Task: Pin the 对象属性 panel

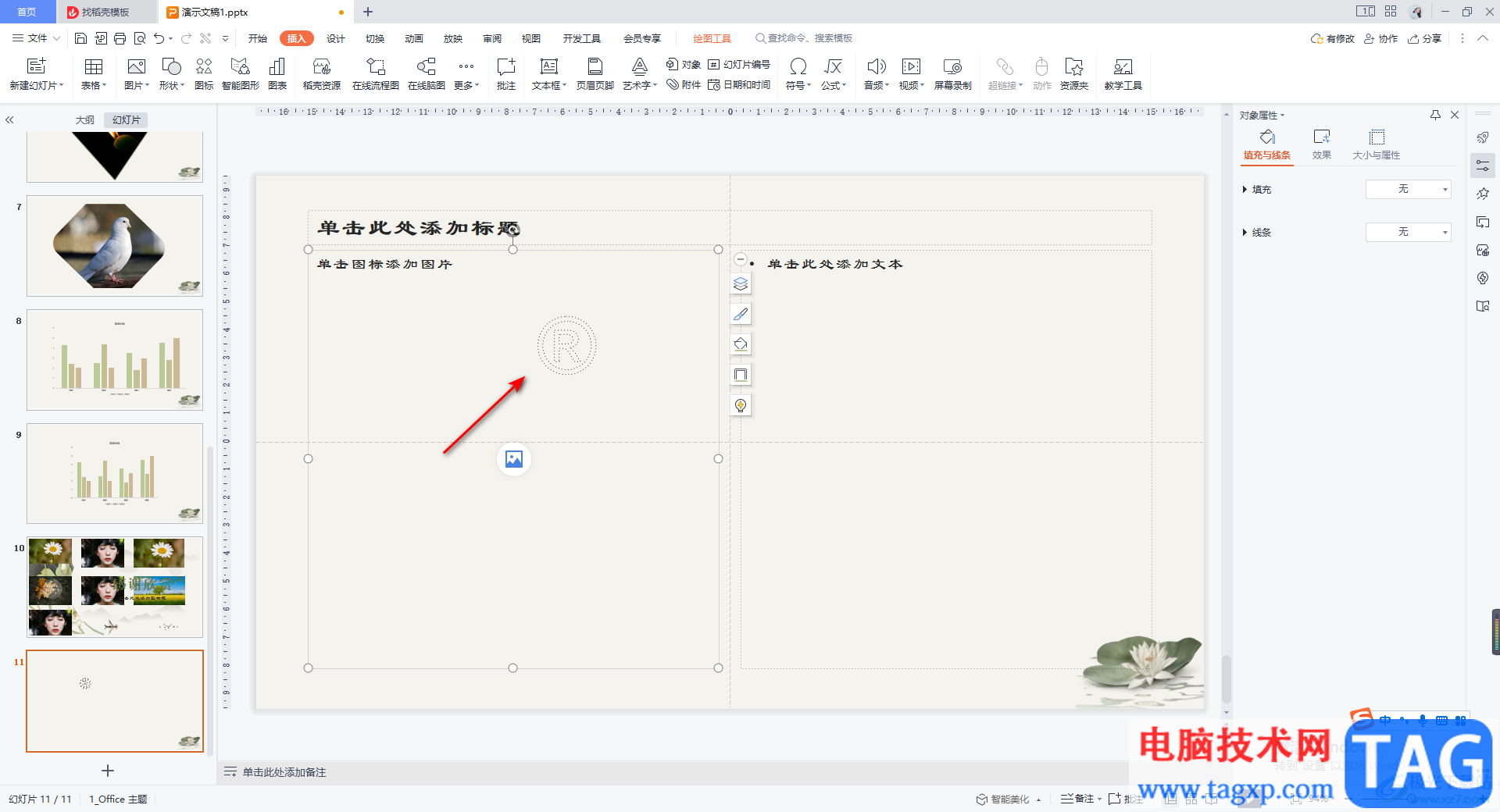Action: point(1435,115)
